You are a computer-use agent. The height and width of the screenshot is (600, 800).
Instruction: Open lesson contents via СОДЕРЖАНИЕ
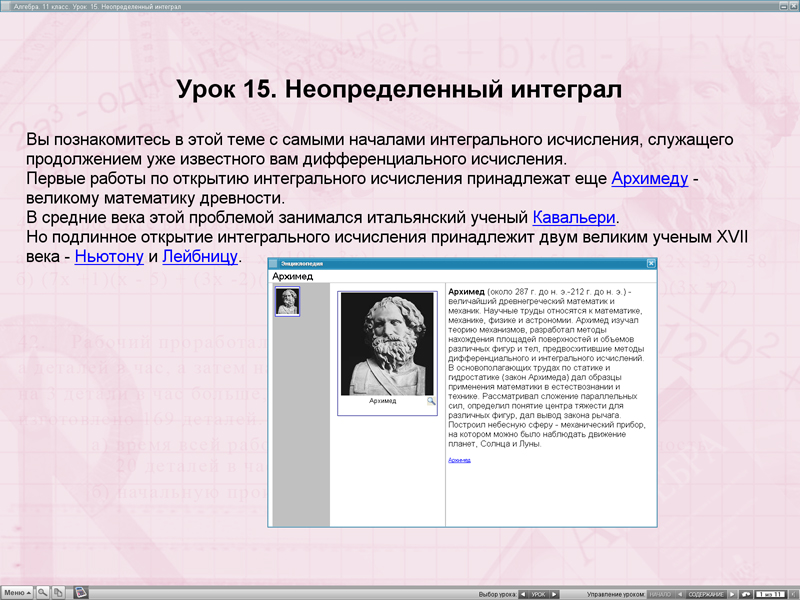705,592
